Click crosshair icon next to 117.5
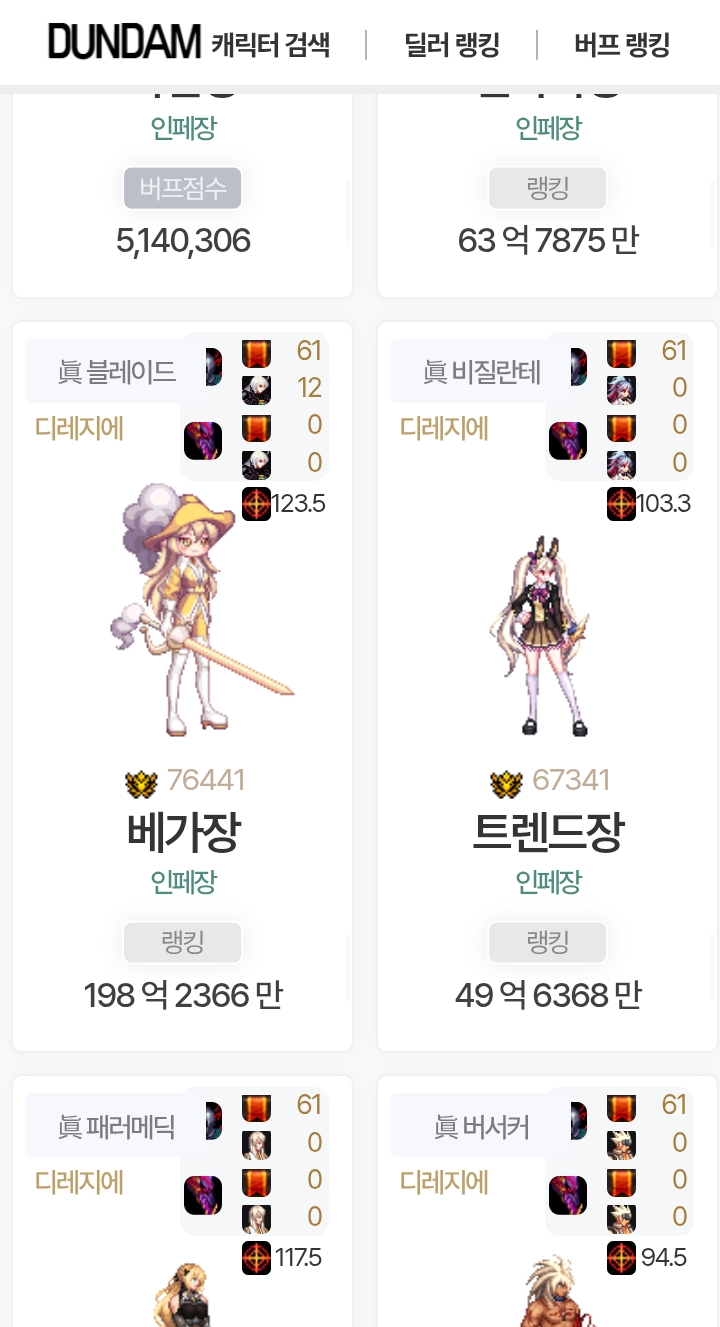This screenshot has height=1327, width=720. click(257, 1258)
